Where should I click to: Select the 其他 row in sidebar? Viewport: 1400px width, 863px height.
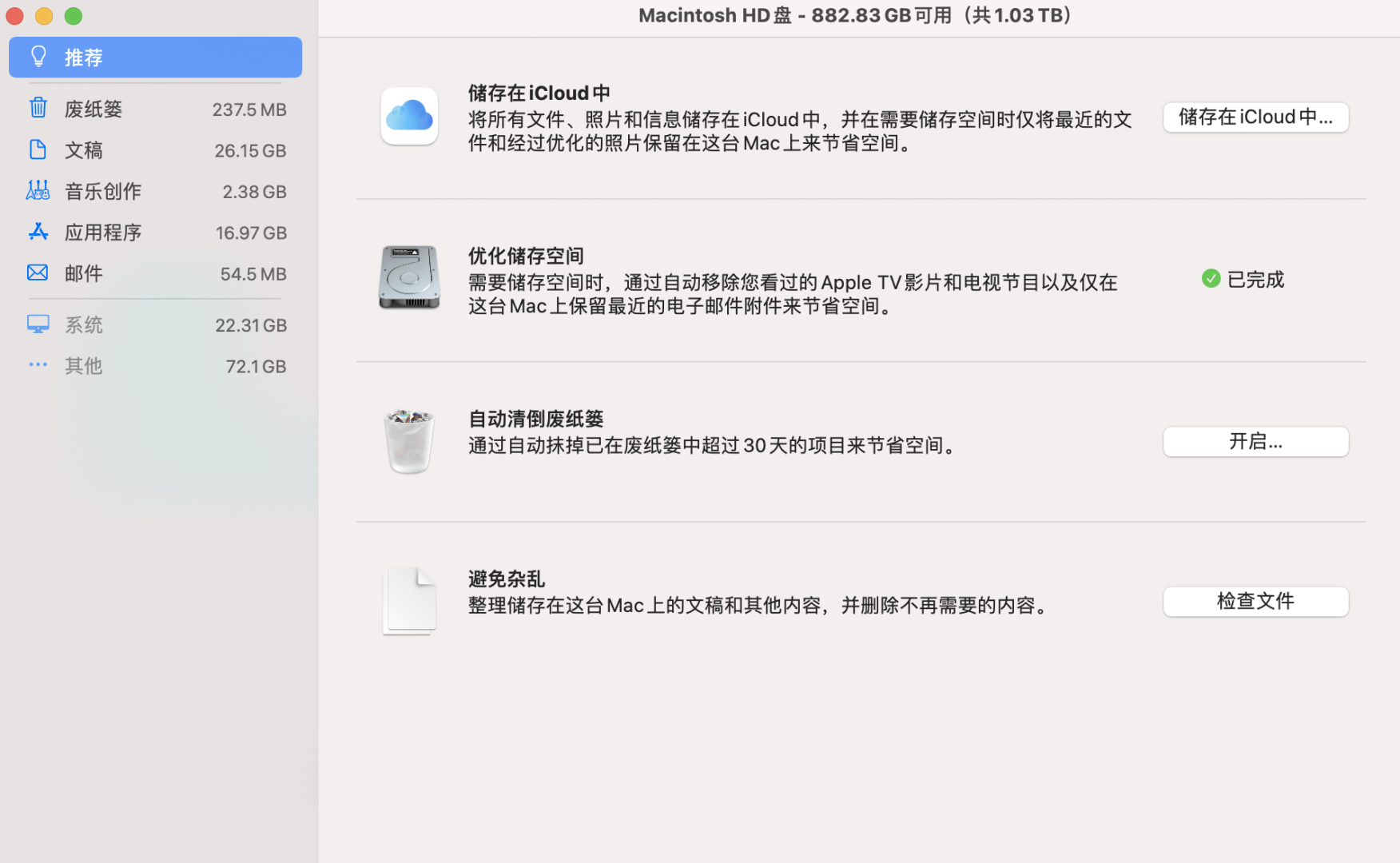coord(155,366)
